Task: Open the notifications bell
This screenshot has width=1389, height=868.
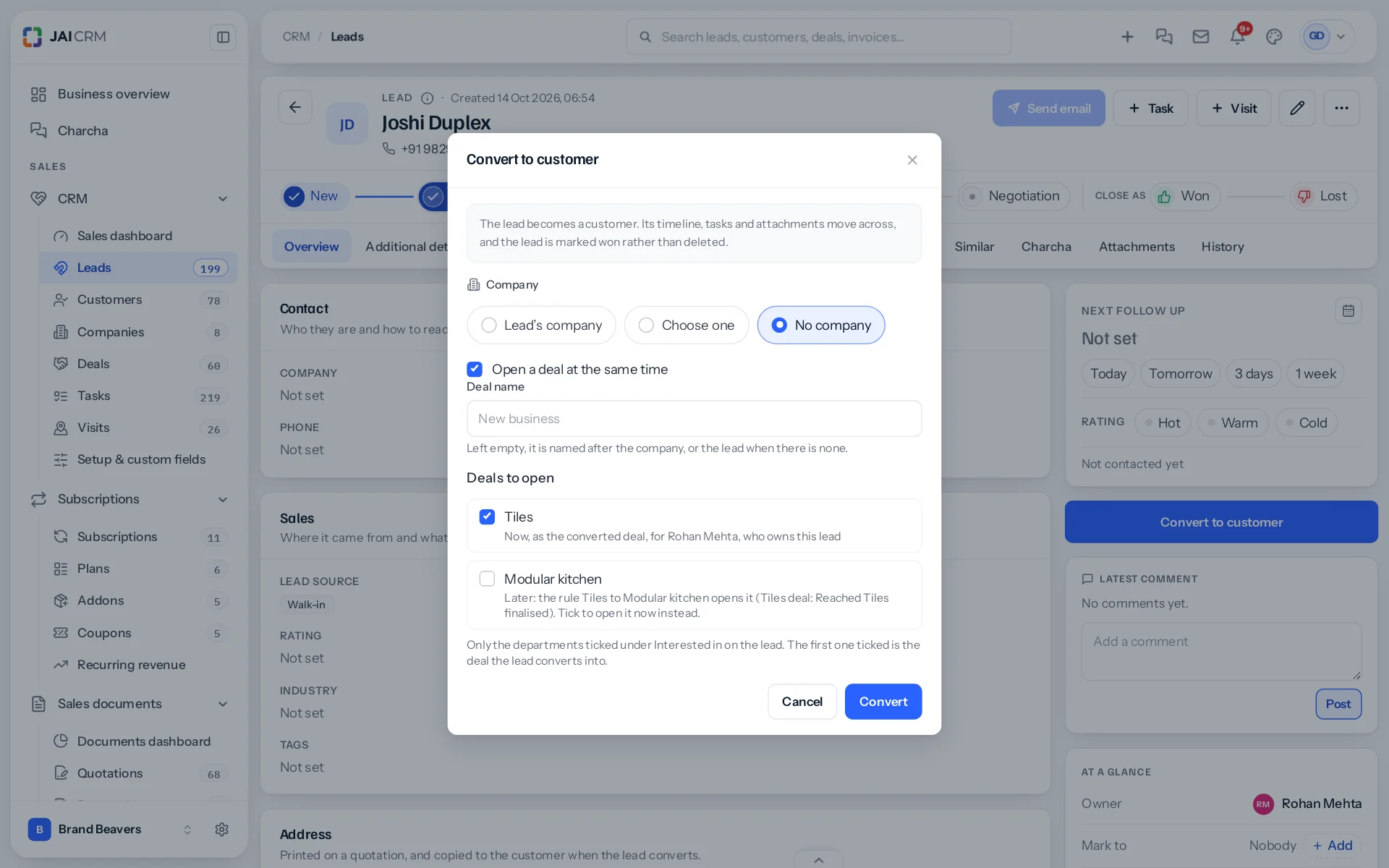Action: click(x=1238, y=37)
